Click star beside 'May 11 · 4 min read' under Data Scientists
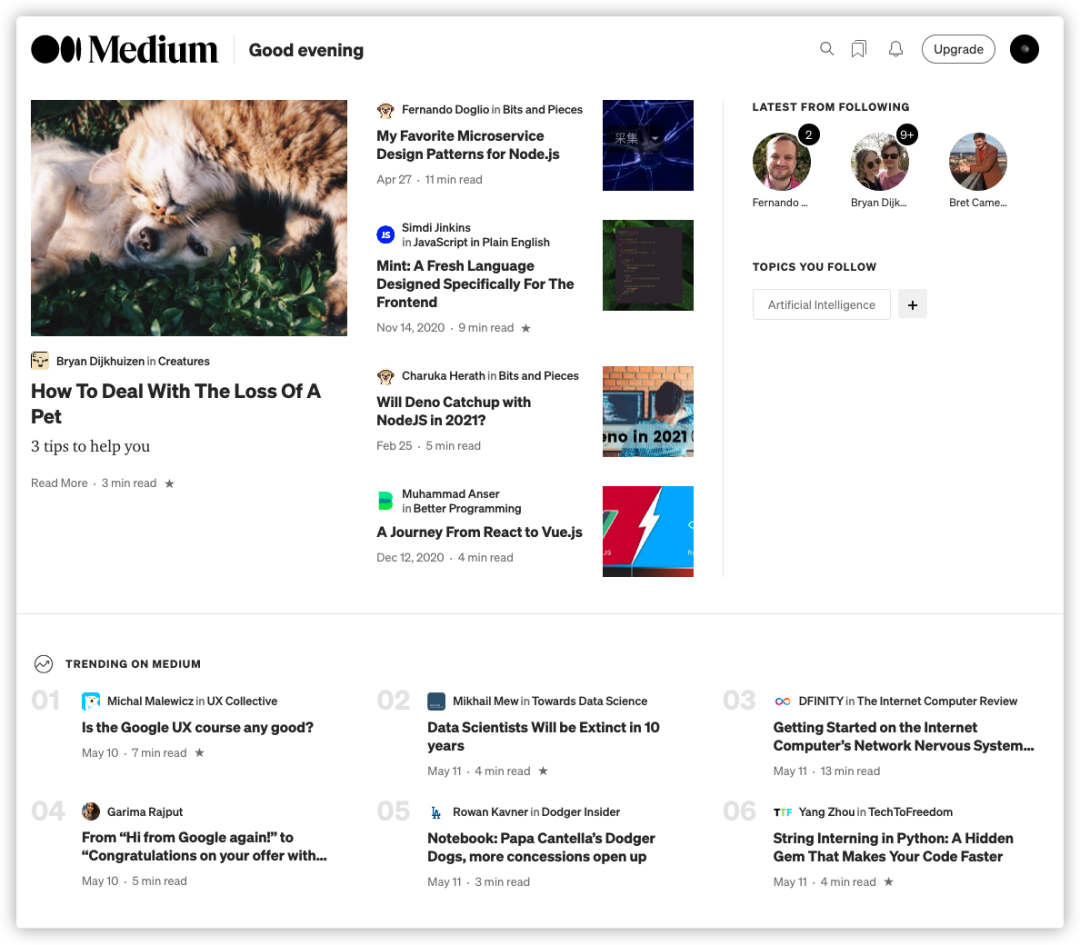The image size is (1080, 945). [x=543, y=771]
